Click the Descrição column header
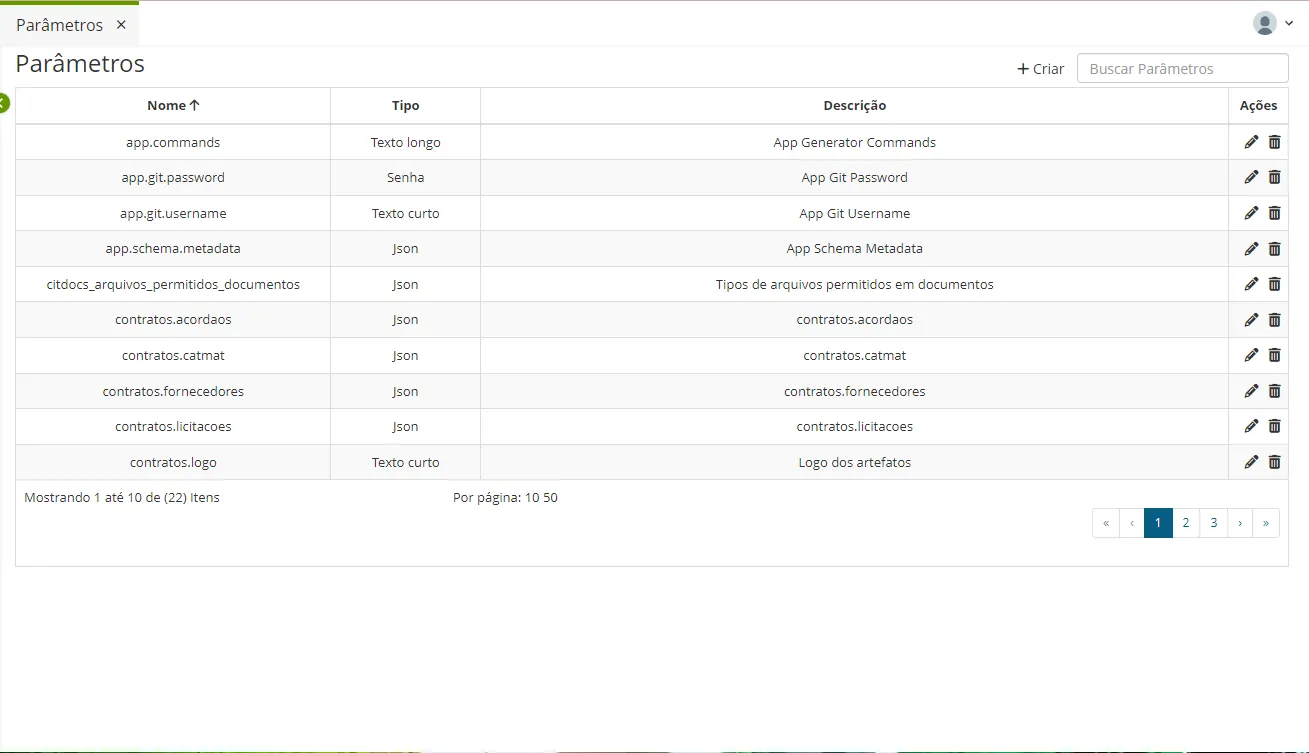Screen dimensions: 1309x753 click(x=854, y=105)
